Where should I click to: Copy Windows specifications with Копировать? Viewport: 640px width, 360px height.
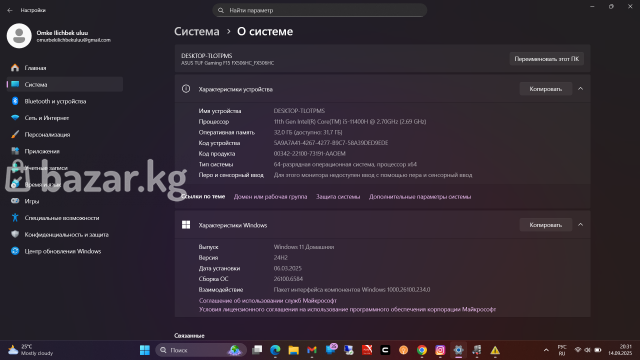[x=545, y=225]
